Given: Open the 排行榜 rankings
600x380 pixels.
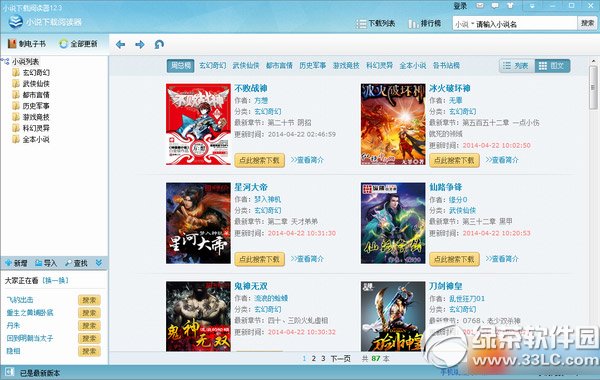Looking at the screenshot, I should (x=425, y=24).
